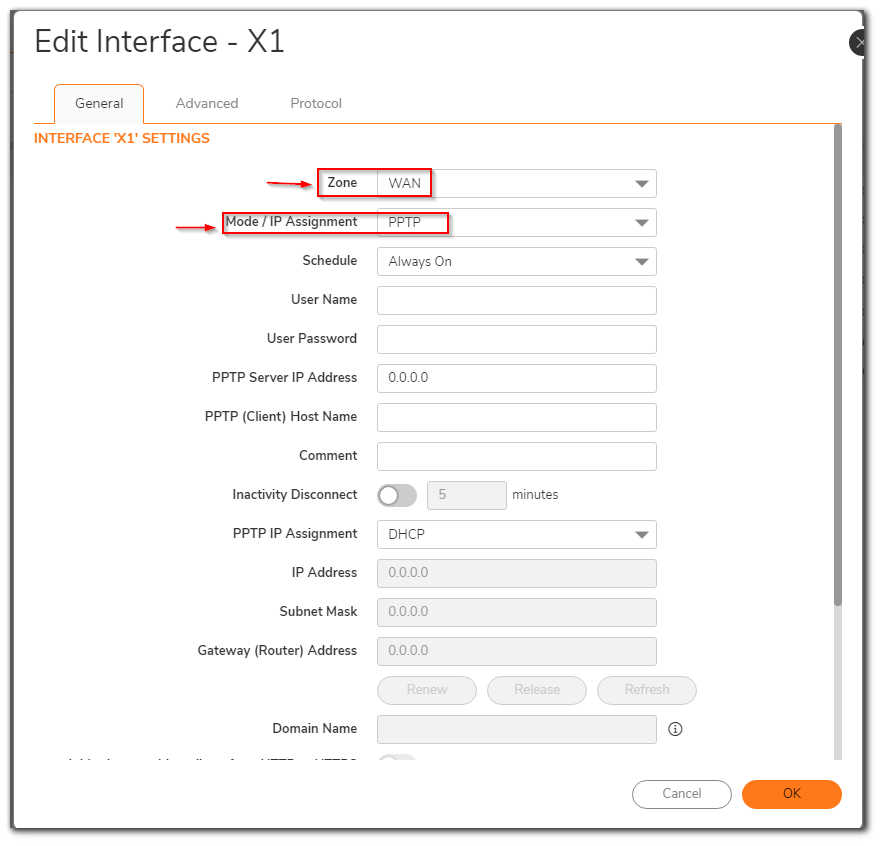Open the Mode / IP Assignment dropdown

point(516,222)
